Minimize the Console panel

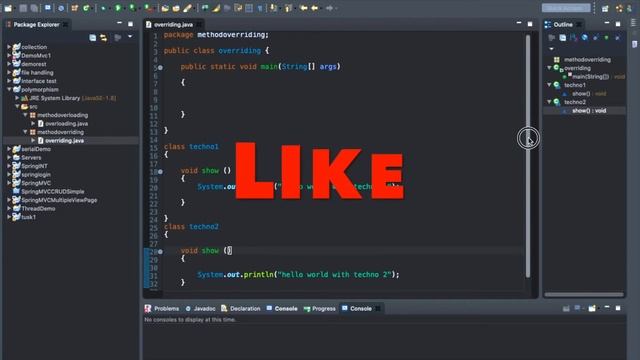pos(607,307)
